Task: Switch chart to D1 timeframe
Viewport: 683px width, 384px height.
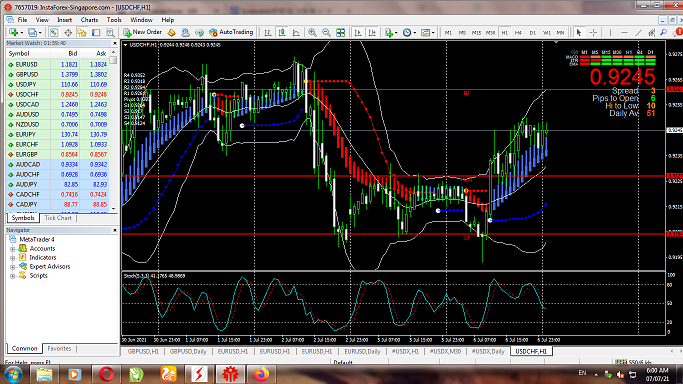Action: (x=532, y=33)
